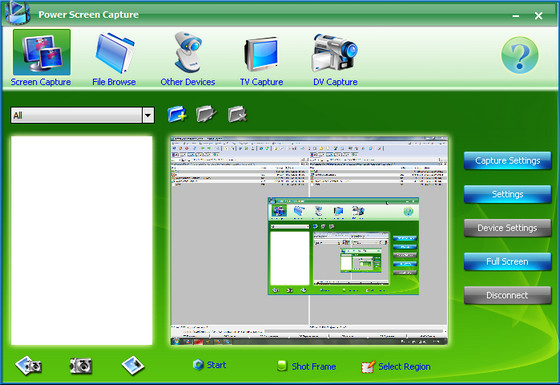The image size is (560, 385).
Task: Start the screen recording
Action: pos(210,365)
